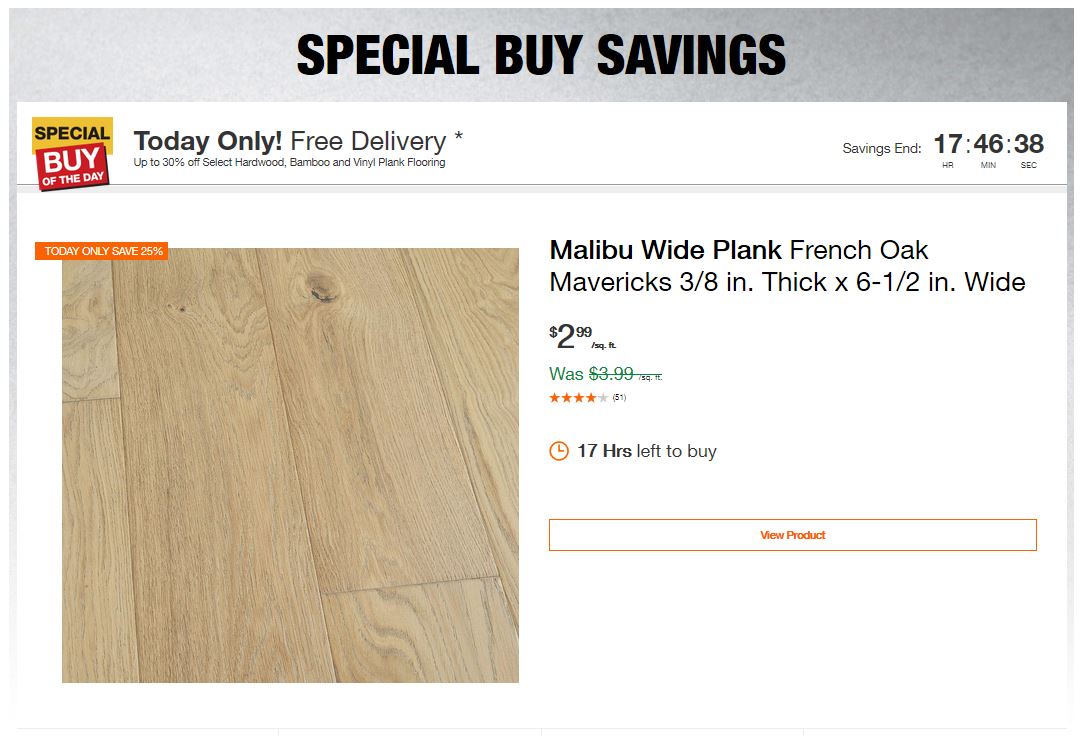Click the /sq. ft. unit beside the sale price

click(x=604, y=346)
